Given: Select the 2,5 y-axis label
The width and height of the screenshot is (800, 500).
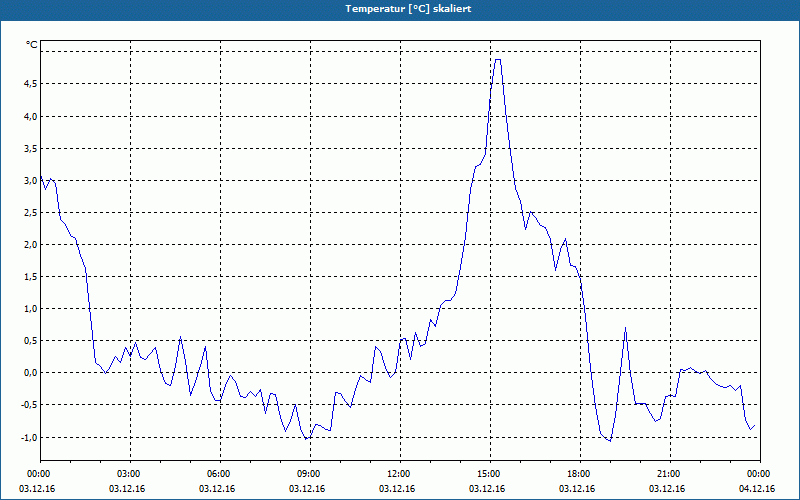Looking at the screenshot, I should (31, 212).
